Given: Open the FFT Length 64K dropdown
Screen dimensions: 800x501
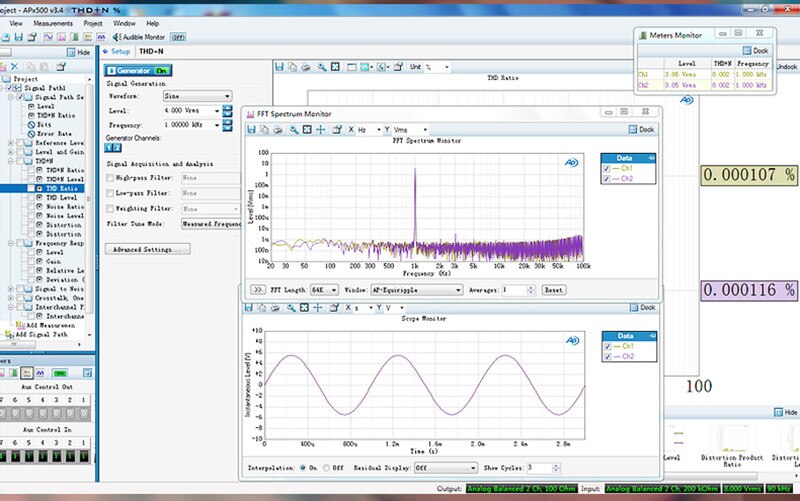Looking at the screenshot, I should coord(324,290).
